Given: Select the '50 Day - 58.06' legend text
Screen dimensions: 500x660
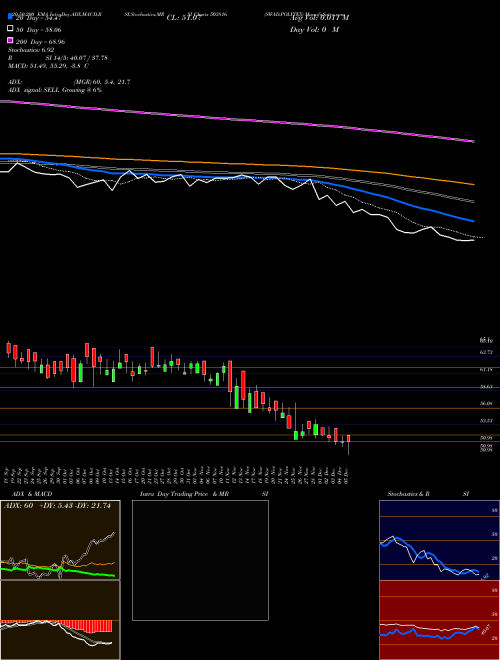Looking at the screenshot, I should click(x=39, y=30).
